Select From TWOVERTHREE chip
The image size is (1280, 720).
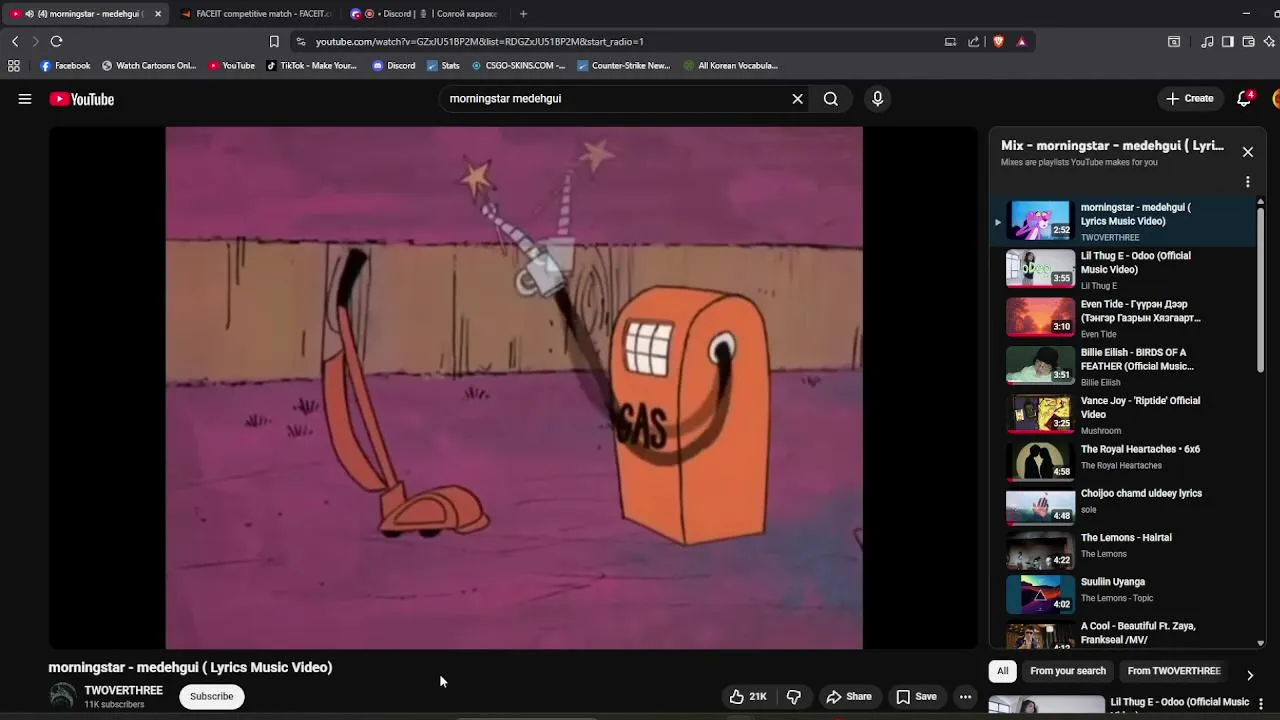(x=1174, y=671)
